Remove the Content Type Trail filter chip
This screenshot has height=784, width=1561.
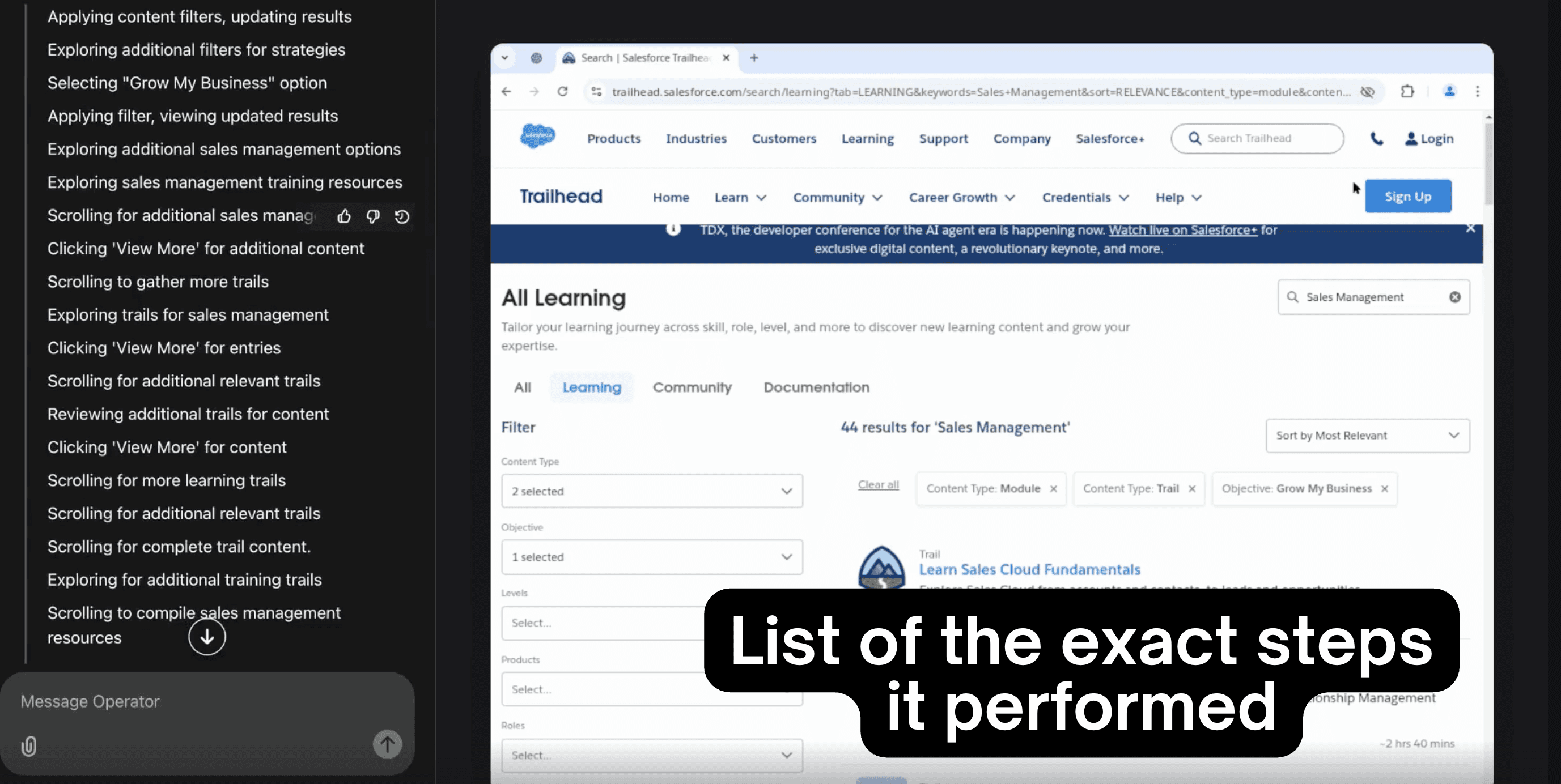click(x=1192, y=489)
